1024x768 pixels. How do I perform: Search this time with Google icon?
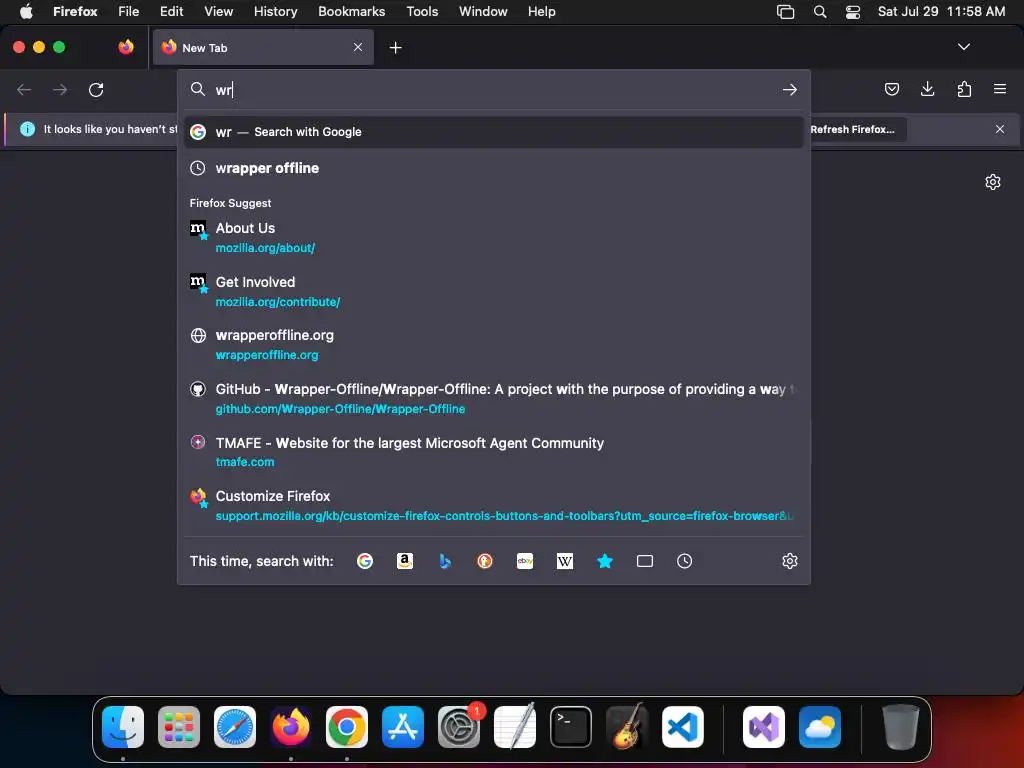364,561
